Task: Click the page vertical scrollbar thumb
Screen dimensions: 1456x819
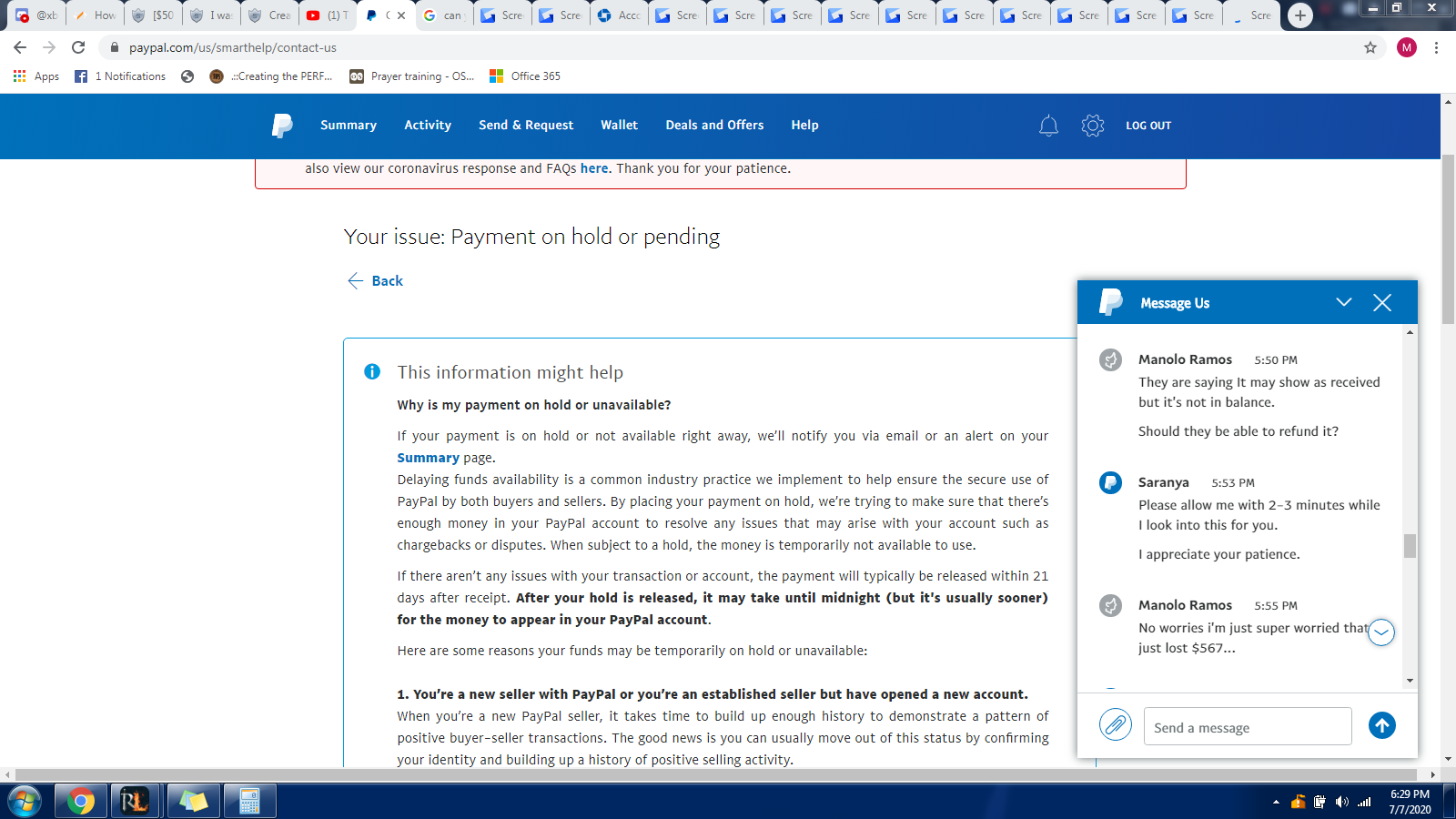Action: [x=1448, y=239]
